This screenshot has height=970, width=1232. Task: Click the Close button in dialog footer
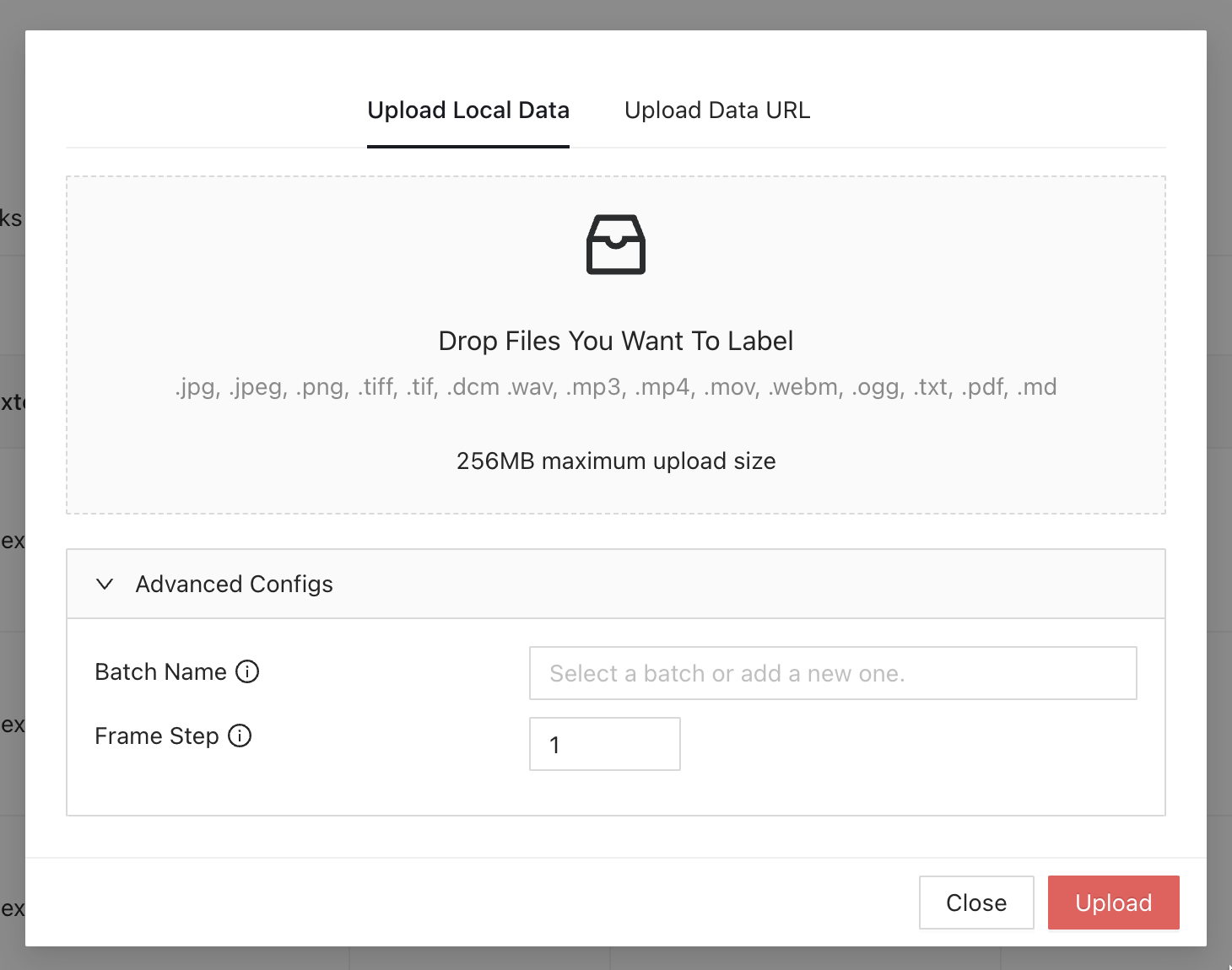click(x=975, y=903)
